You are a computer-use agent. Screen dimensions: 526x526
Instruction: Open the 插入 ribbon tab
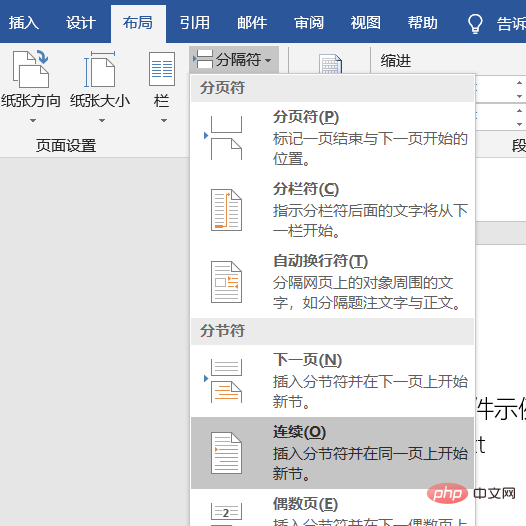(x=23, y=23)
